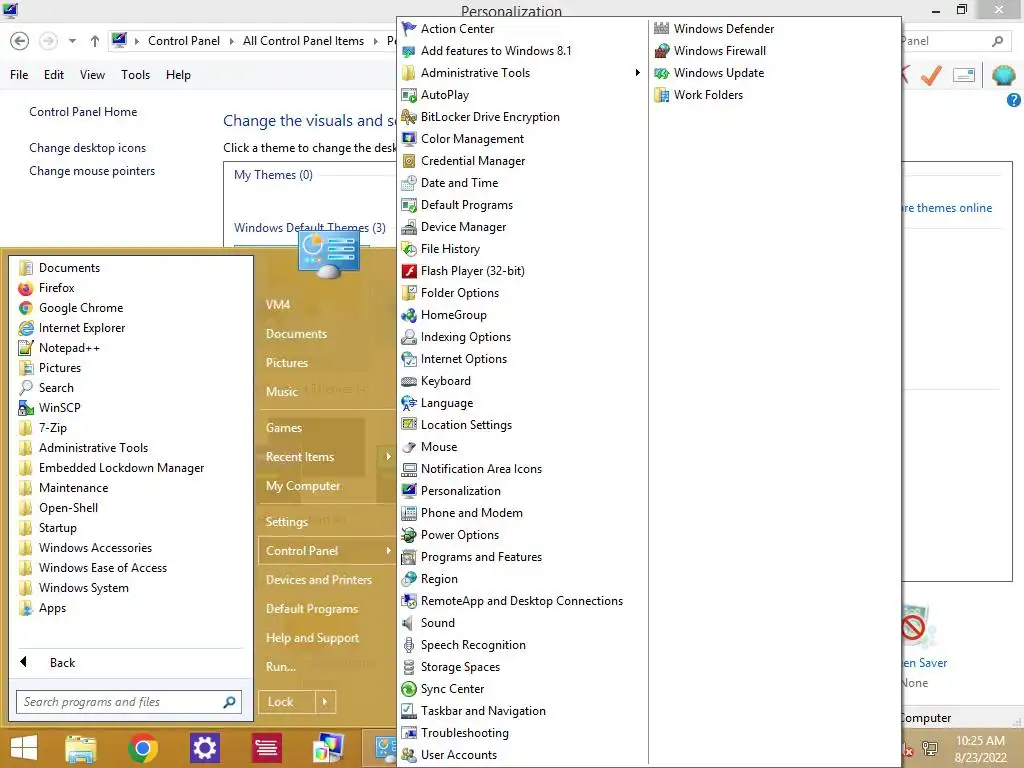
Task: Open Windows Update entry
Action: 718,72
